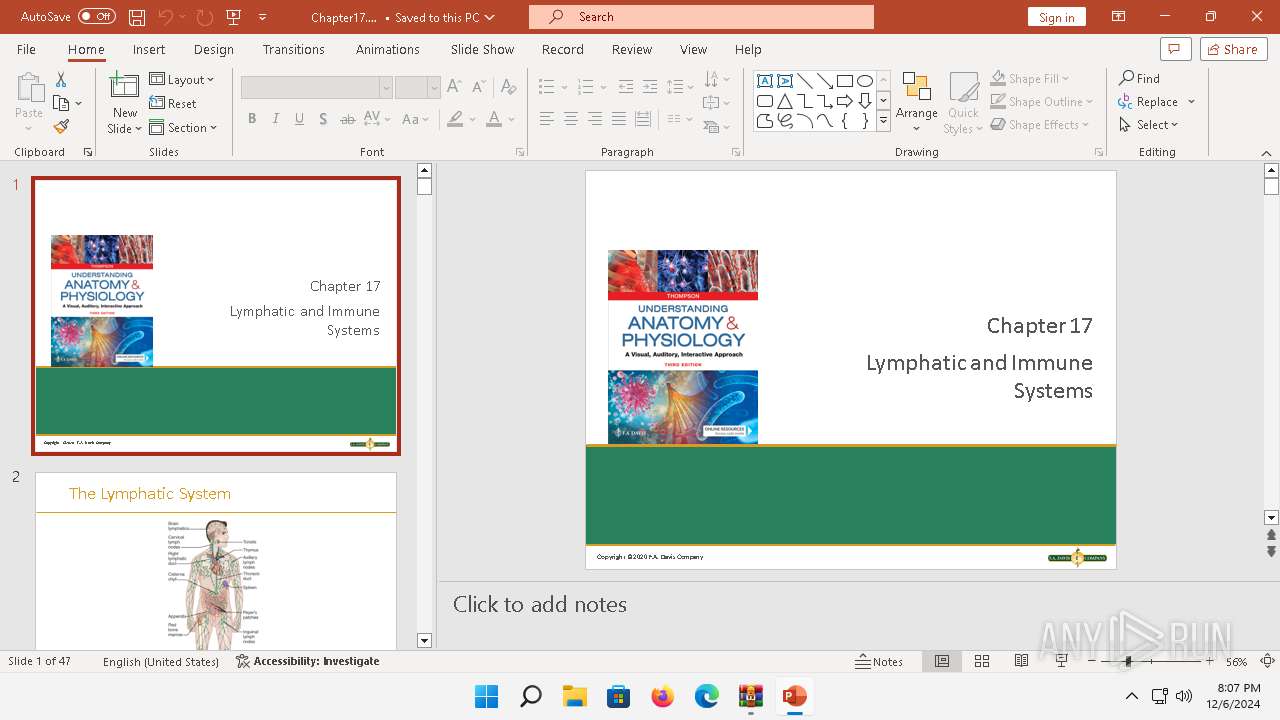Image resolution: width=1280 pixels, height=720 pixels.
Task: Click the zoom slider handle
Action: click(x=1128, y=661)
